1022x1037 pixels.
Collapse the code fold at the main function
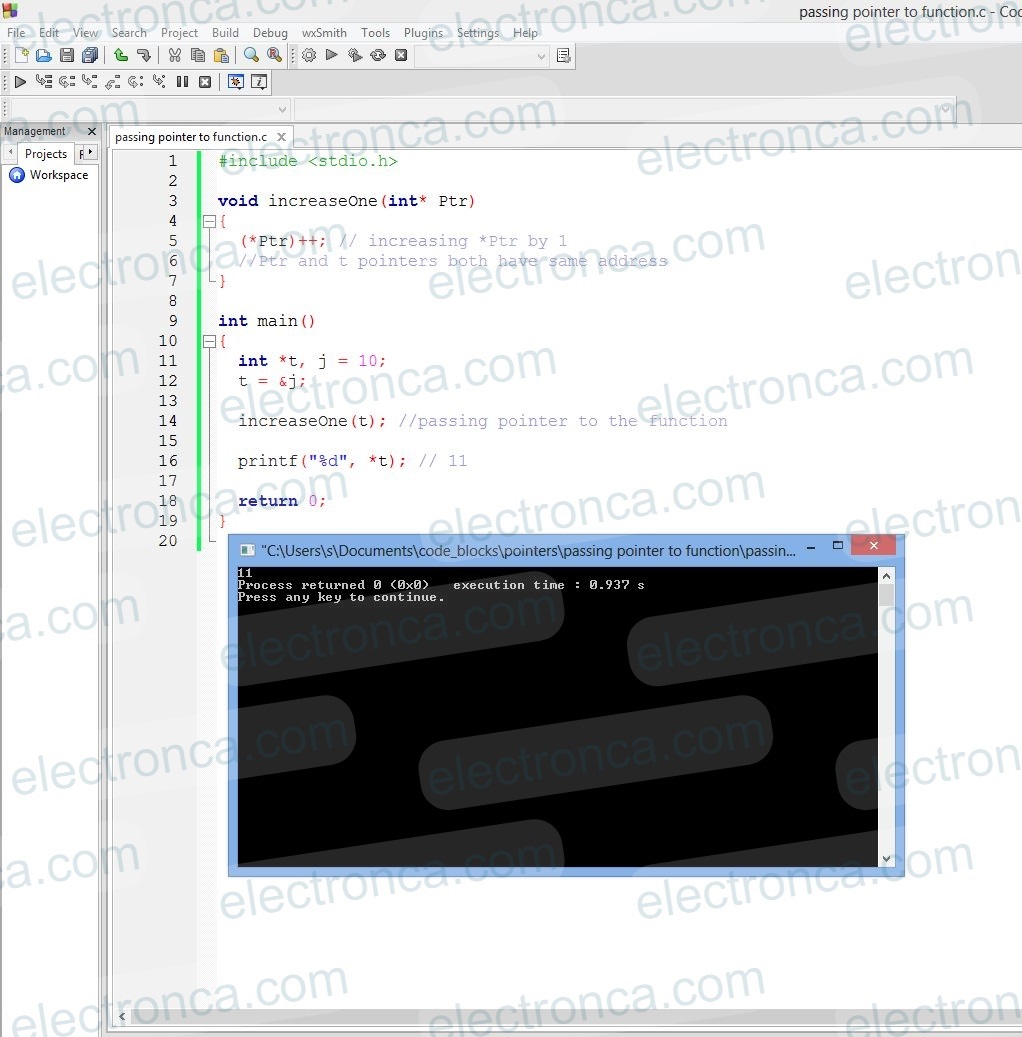point(210,341)
